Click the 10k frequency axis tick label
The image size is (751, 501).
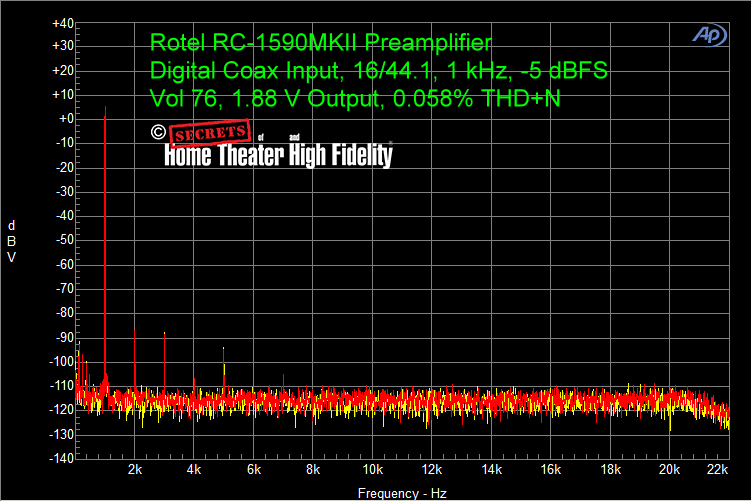point(372,470)
